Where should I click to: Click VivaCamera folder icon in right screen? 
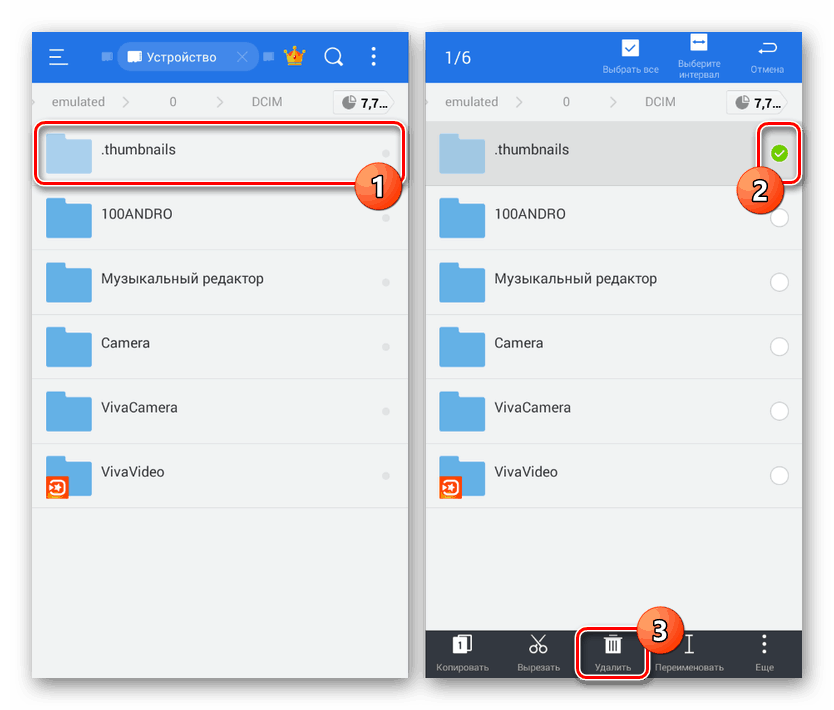(x=462, y=412)
